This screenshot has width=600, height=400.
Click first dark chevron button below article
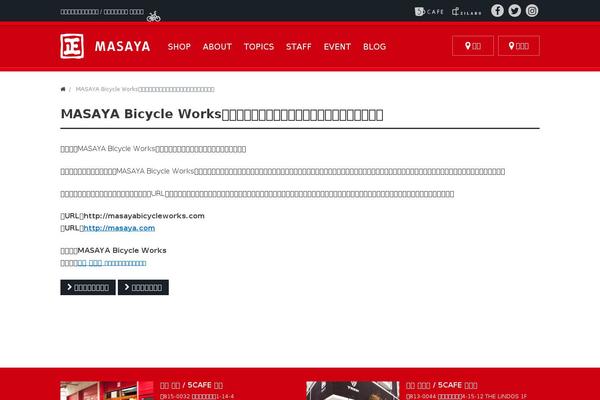(88, 287)
